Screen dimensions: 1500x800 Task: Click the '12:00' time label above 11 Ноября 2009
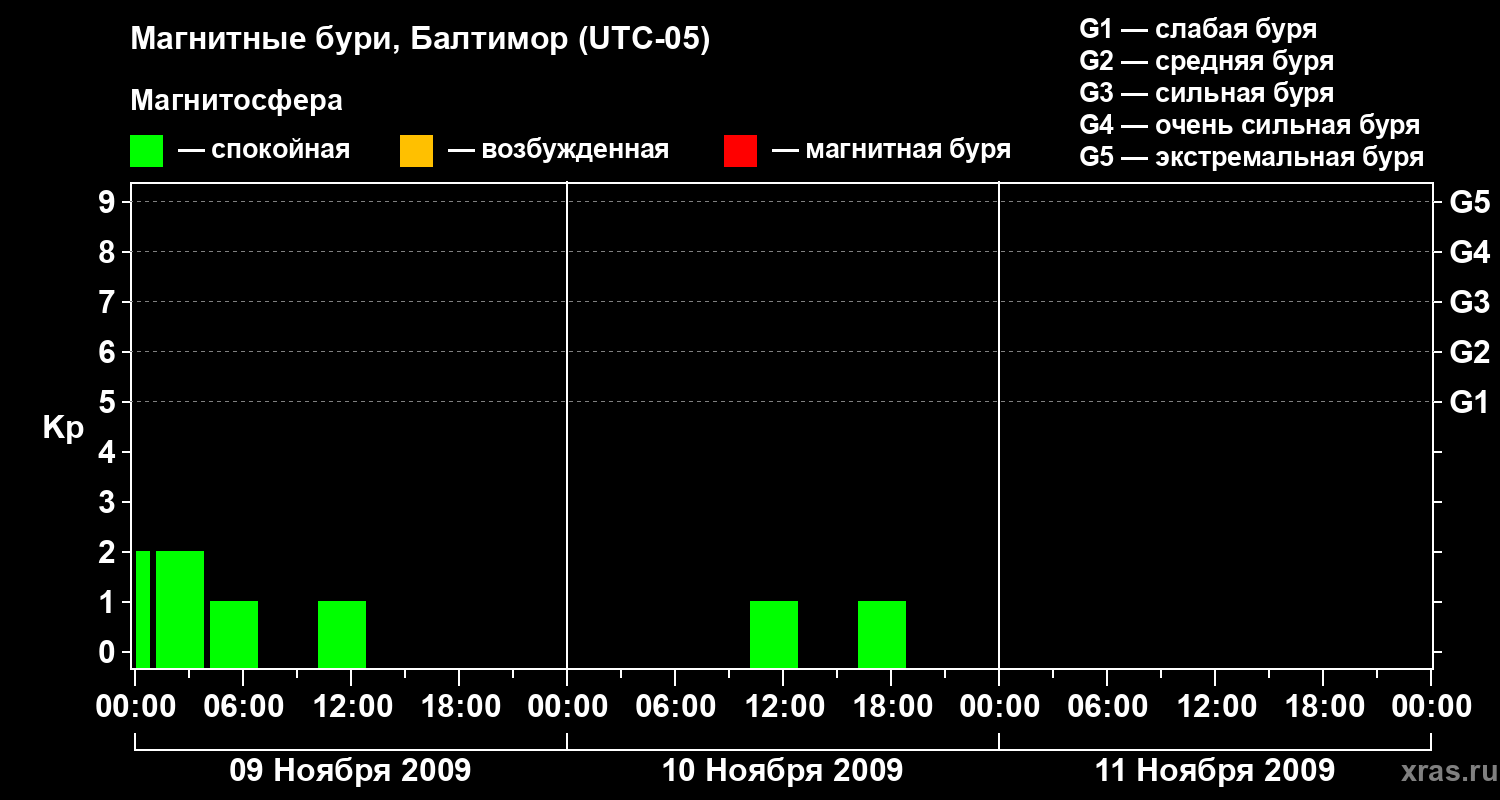(x=1215, y=706)
